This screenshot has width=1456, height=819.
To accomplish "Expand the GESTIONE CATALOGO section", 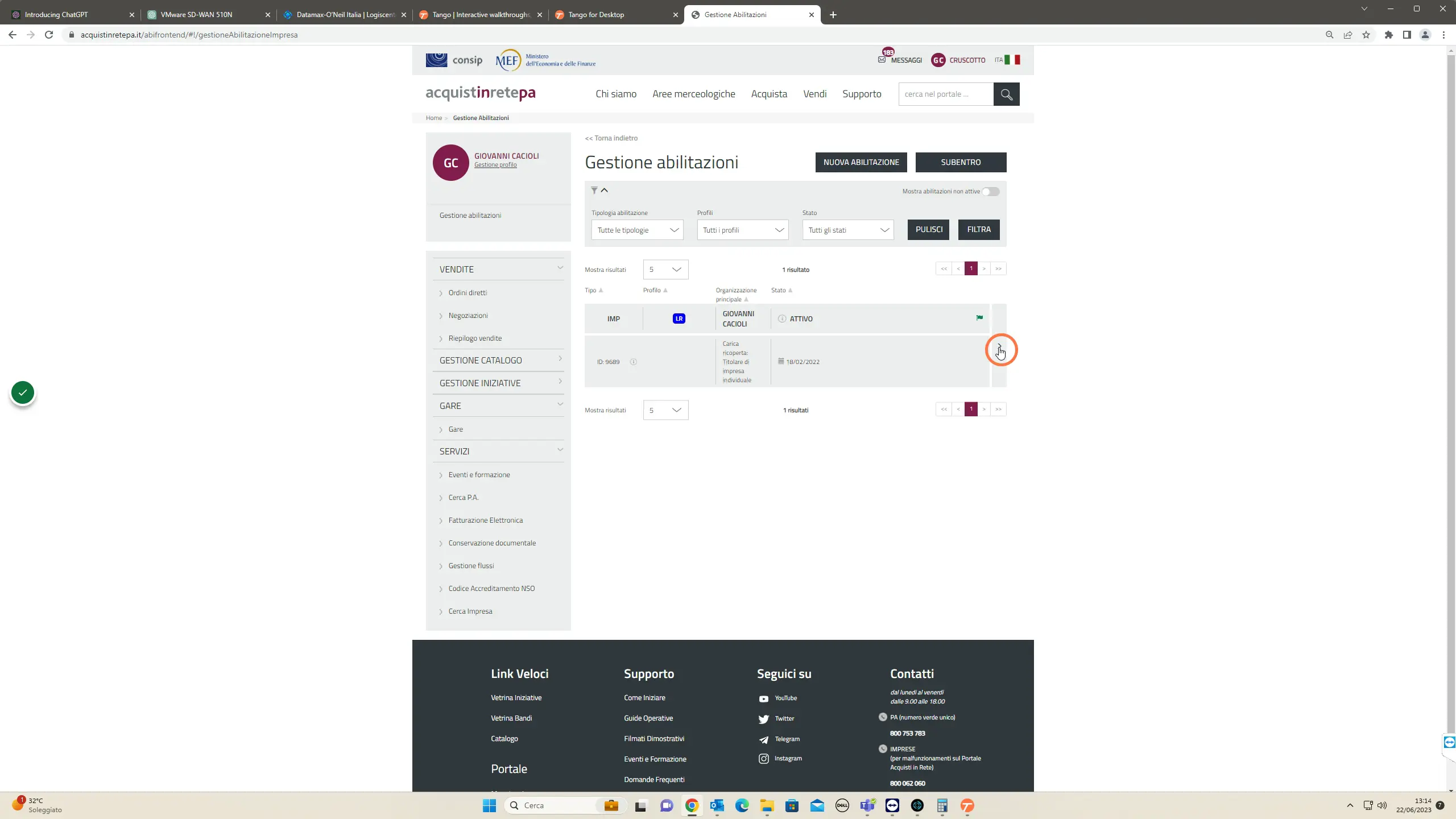I will click(560, 359).
